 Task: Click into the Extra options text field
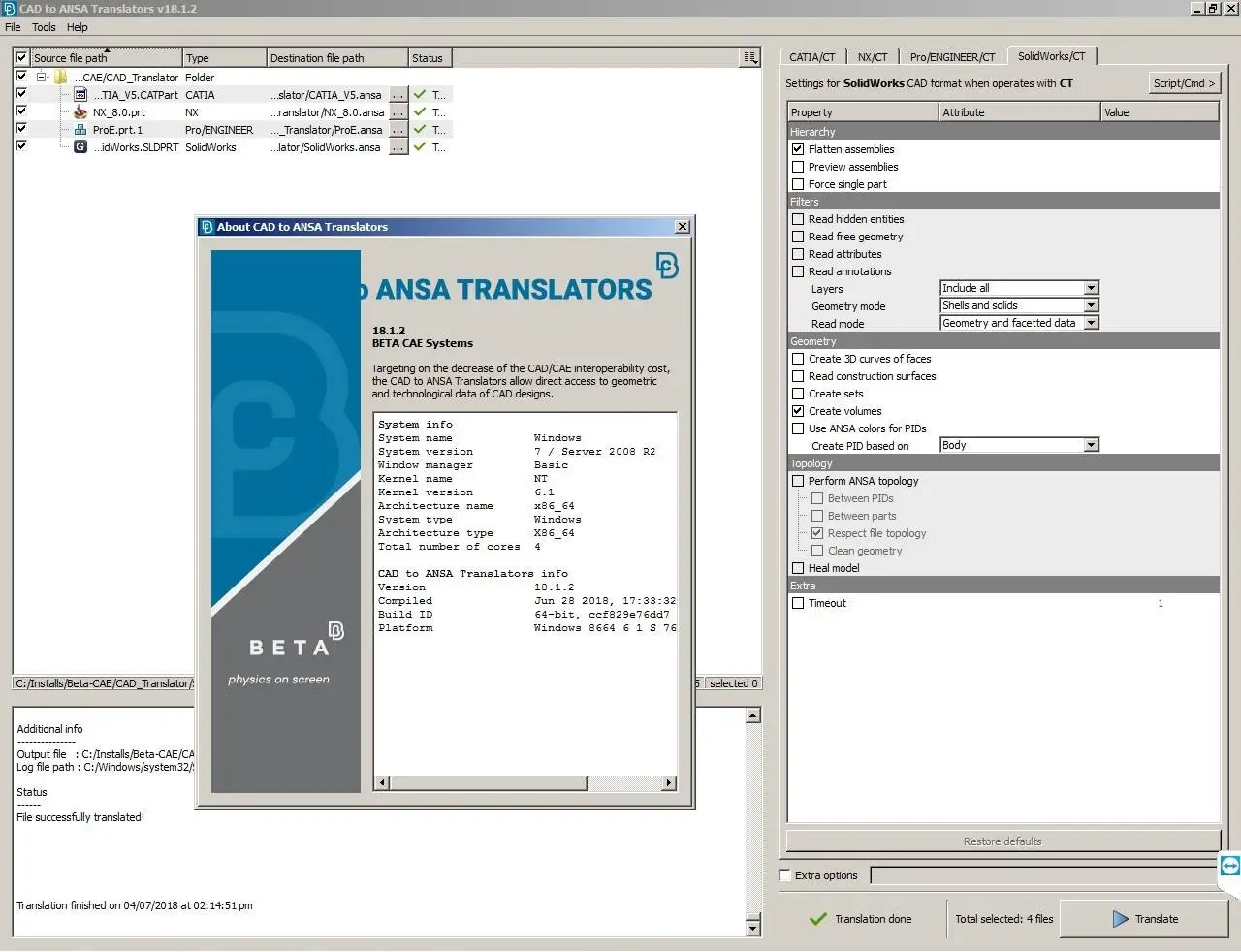click(1043, 875)
